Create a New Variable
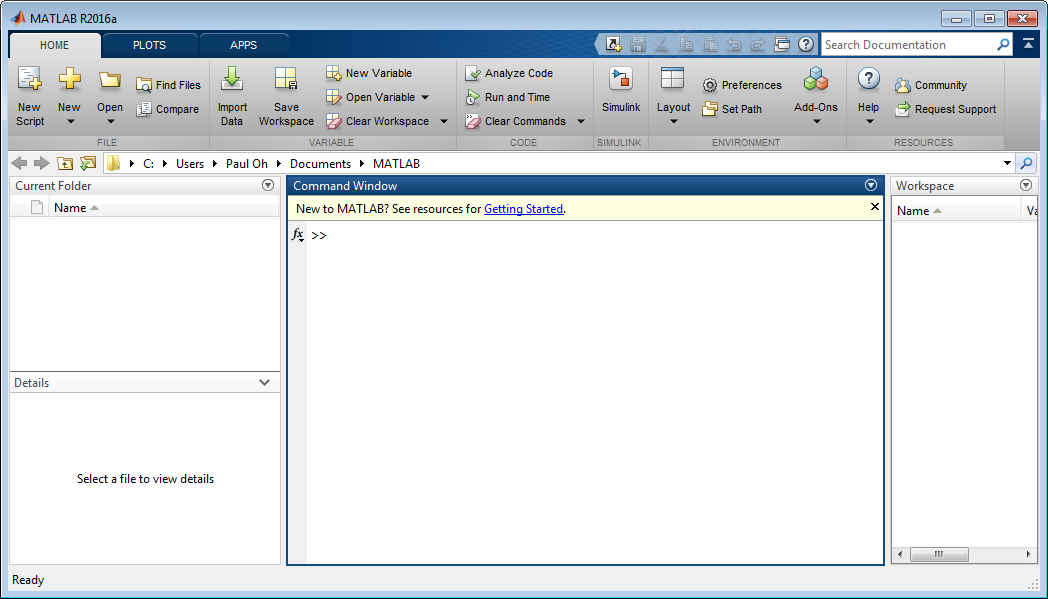The height and width of the screenshot is (599, 1048). (369, 73)
